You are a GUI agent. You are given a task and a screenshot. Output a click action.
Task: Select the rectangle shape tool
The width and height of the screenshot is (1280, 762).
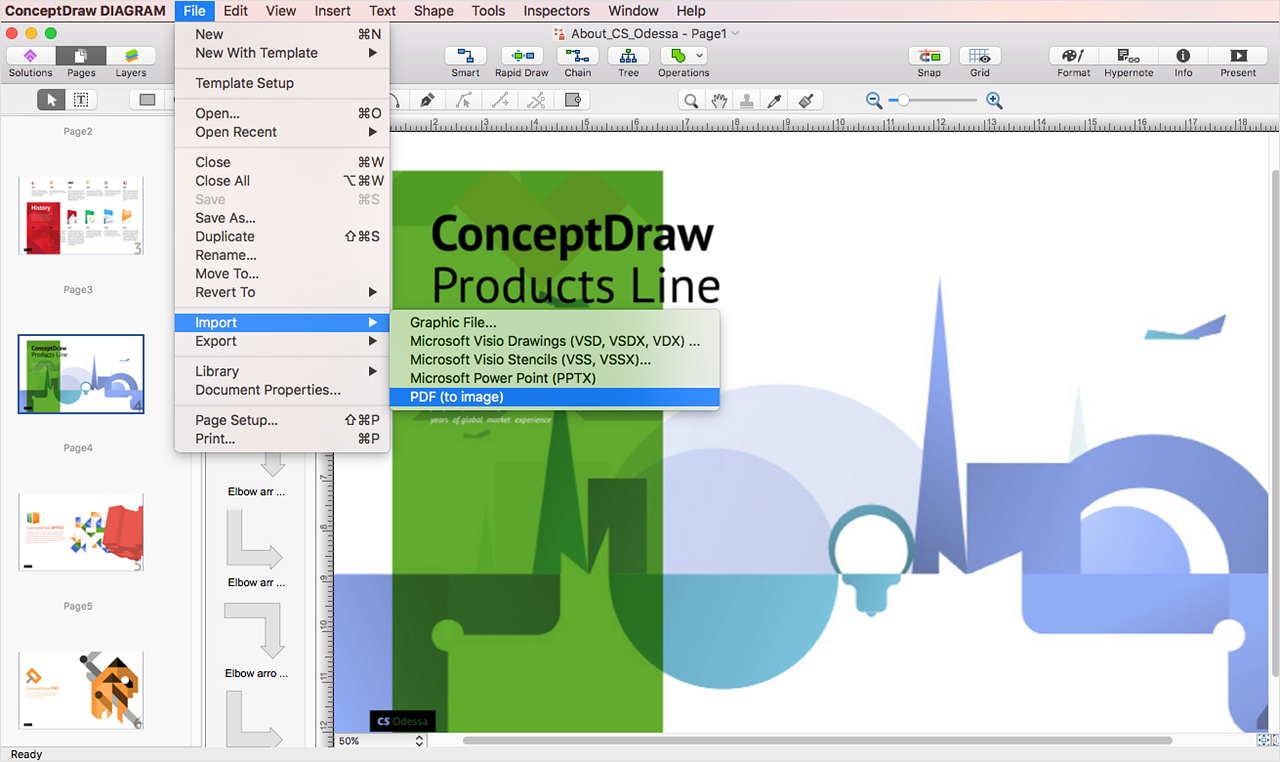147,99
